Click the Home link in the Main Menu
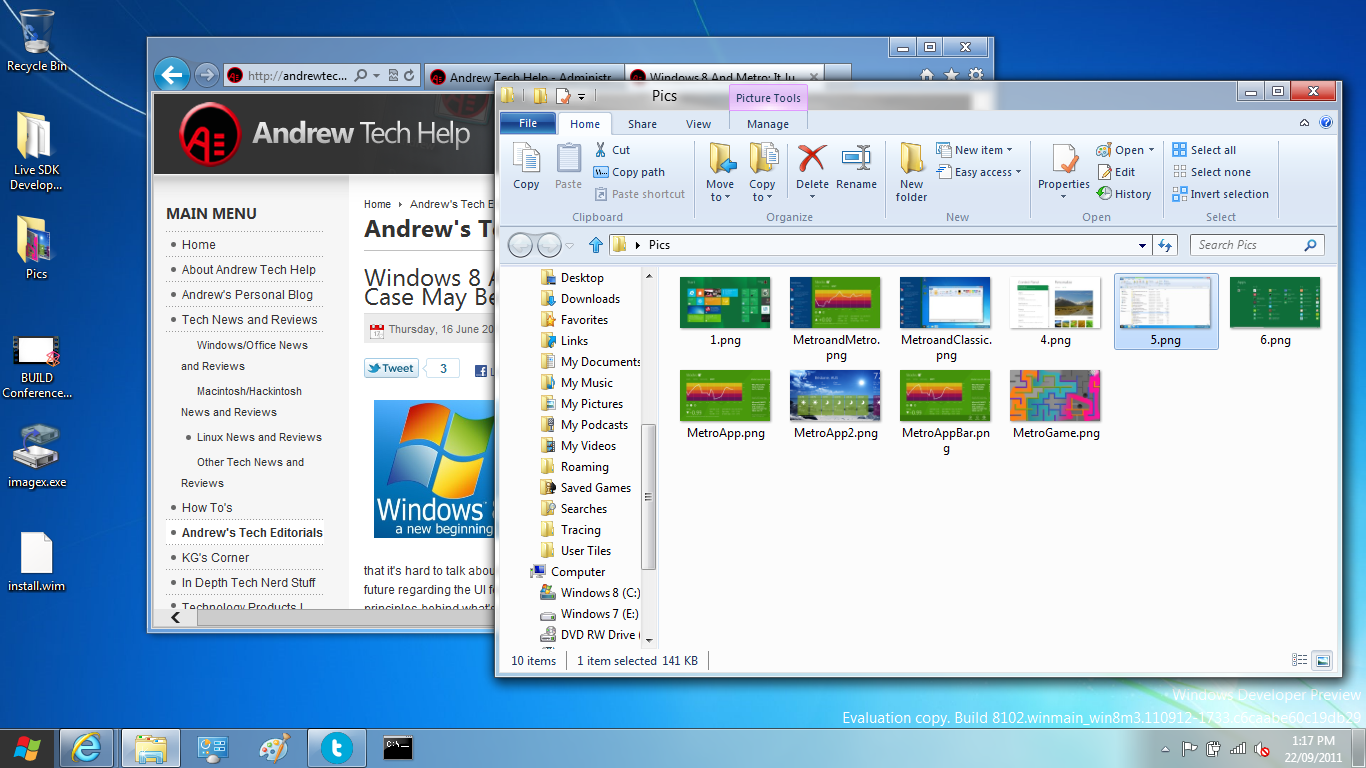The height and width of the screenshot is (768, 1366). tap(198, 245)
